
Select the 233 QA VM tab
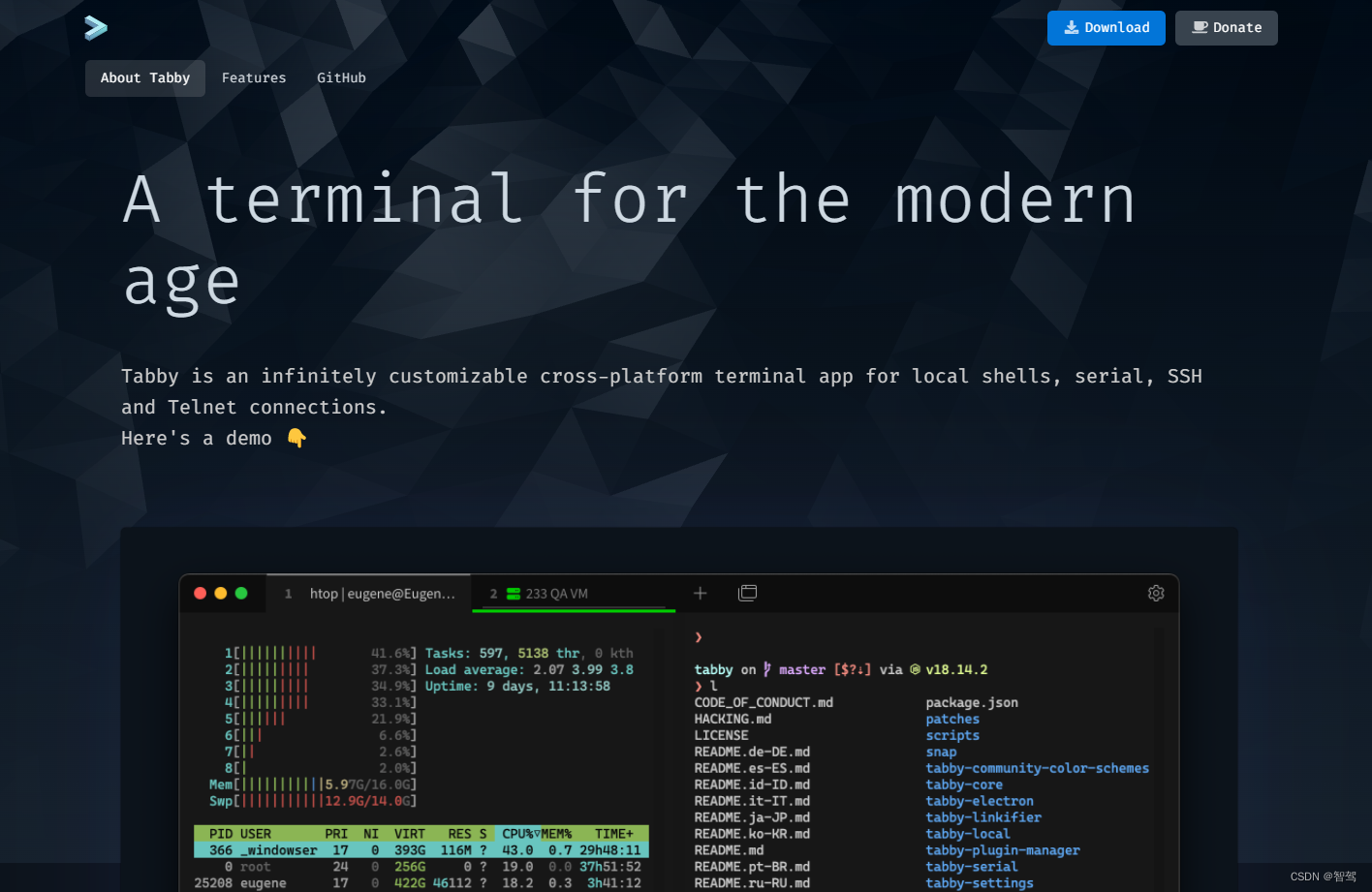[574, 594]
